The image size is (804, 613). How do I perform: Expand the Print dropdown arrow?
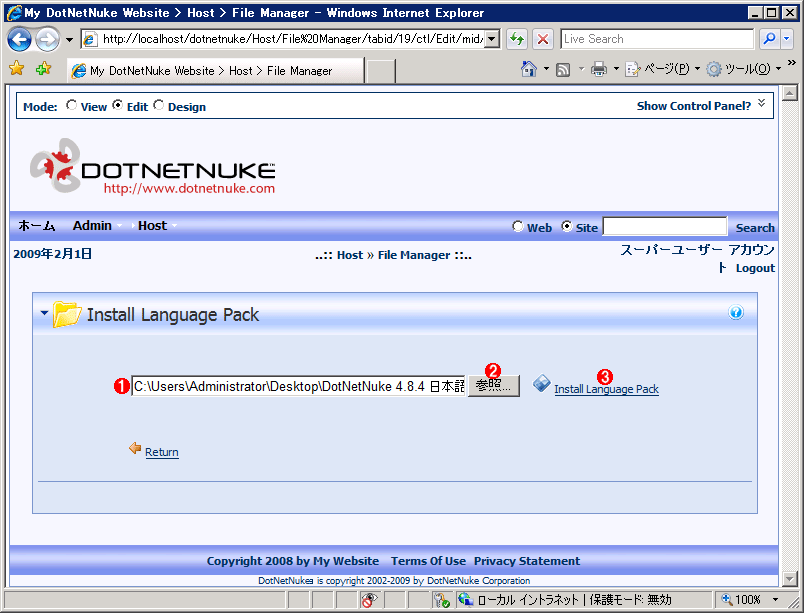[616, 69]
